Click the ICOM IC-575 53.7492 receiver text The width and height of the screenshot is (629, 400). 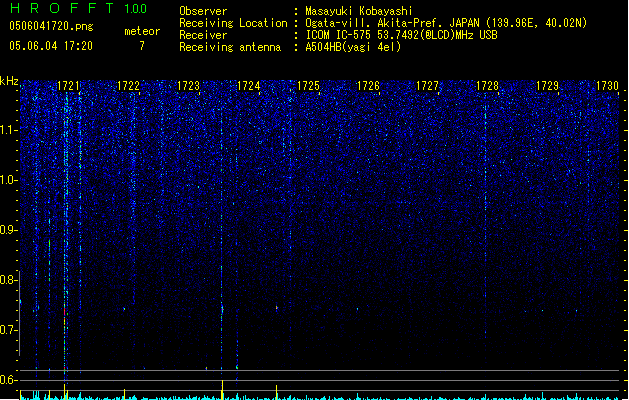401,35
